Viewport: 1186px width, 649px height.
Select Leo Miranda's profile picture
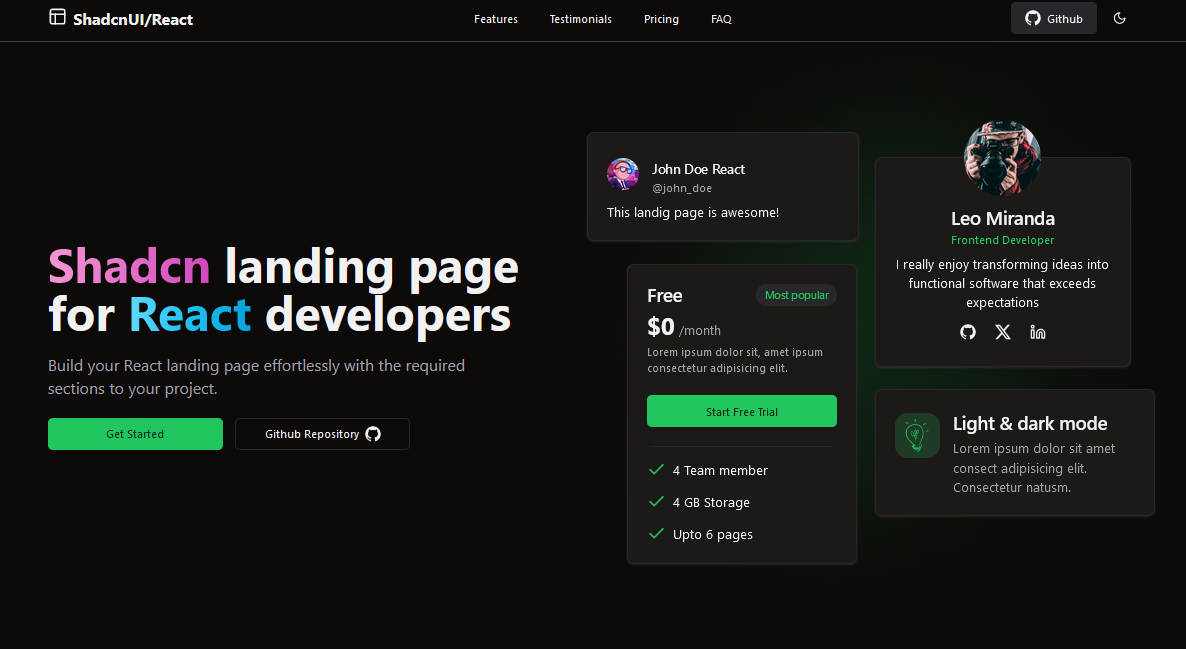pyautogui.click(x=1002, y=156)
